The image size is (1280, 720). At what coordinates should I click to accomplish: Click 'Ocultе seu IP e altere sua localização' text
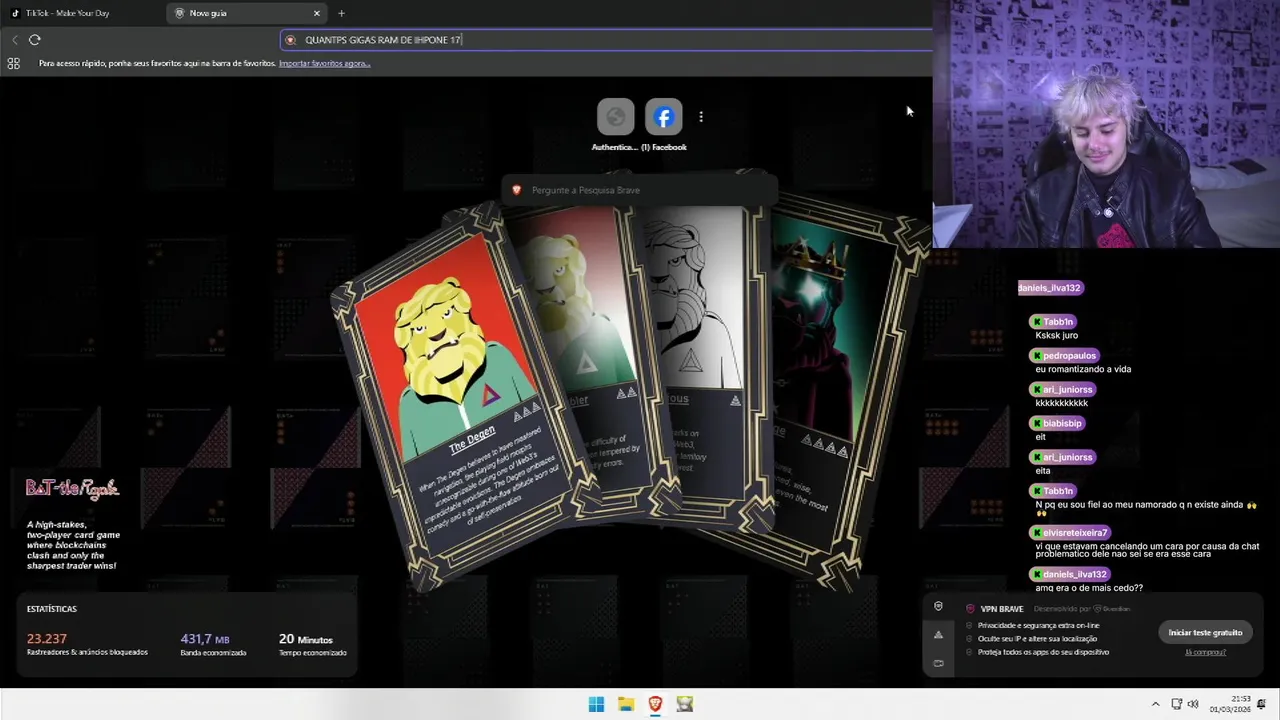click(x=1037, y=638)
